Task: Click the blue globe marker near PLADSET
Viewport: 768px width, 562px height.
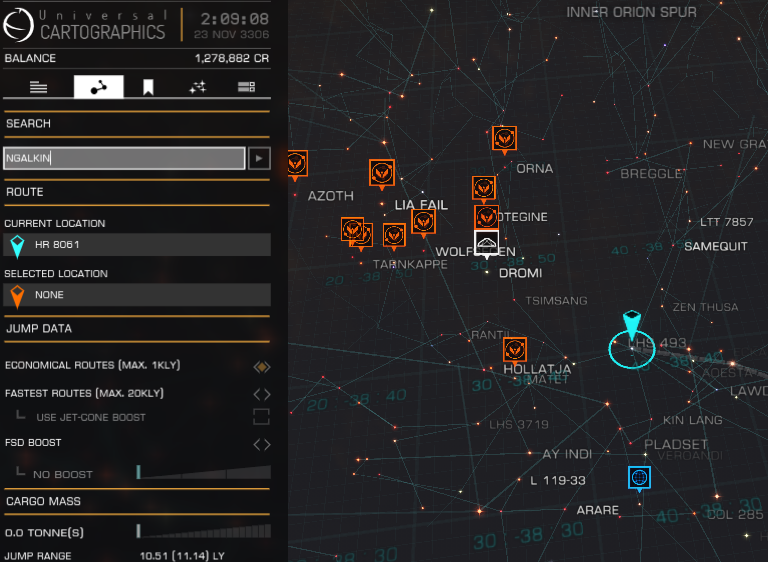Action: 640,477
